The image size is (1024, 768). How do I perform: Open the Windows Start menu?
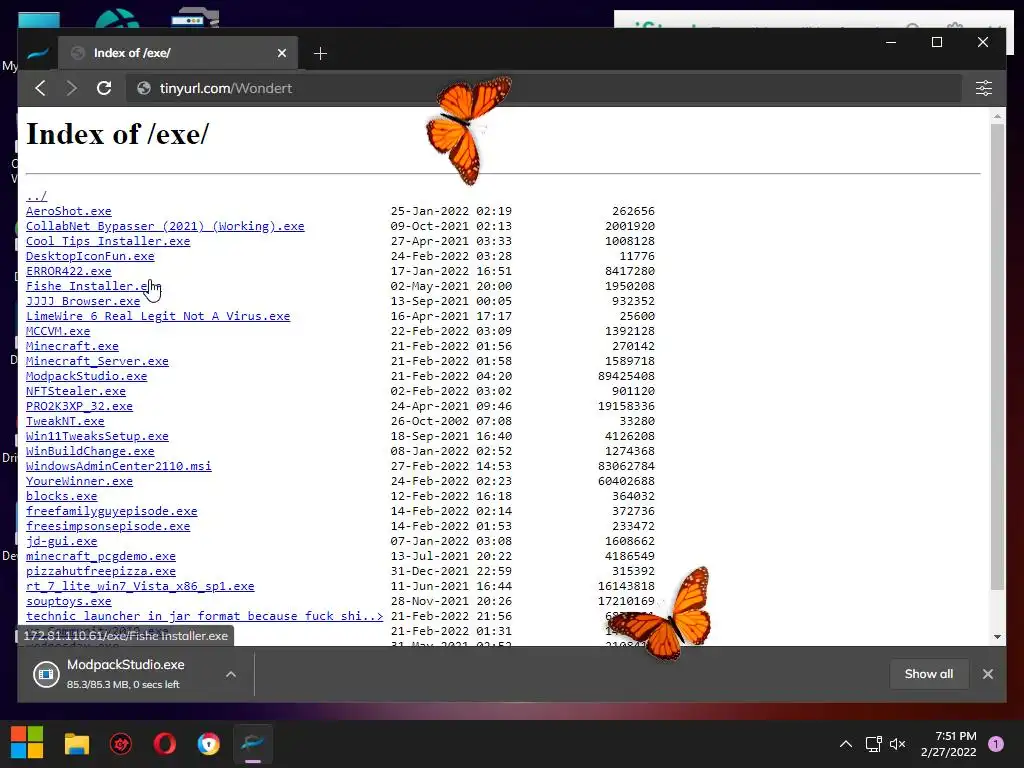(x=27, y=743)
